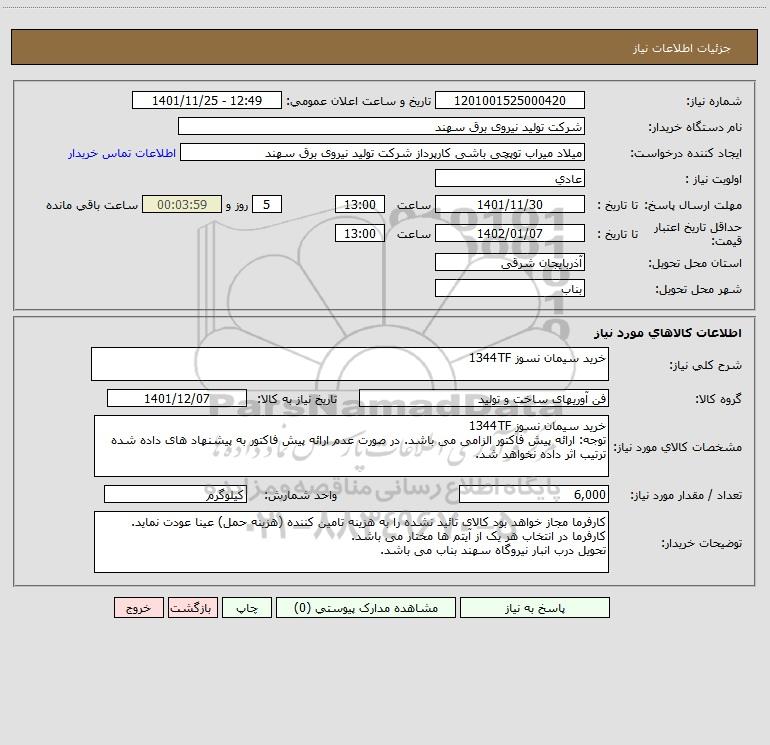
Task: Click the general description box خرید سیمان نسوز 1344TF
Action: pyautogui.click(x=350, y=364)
